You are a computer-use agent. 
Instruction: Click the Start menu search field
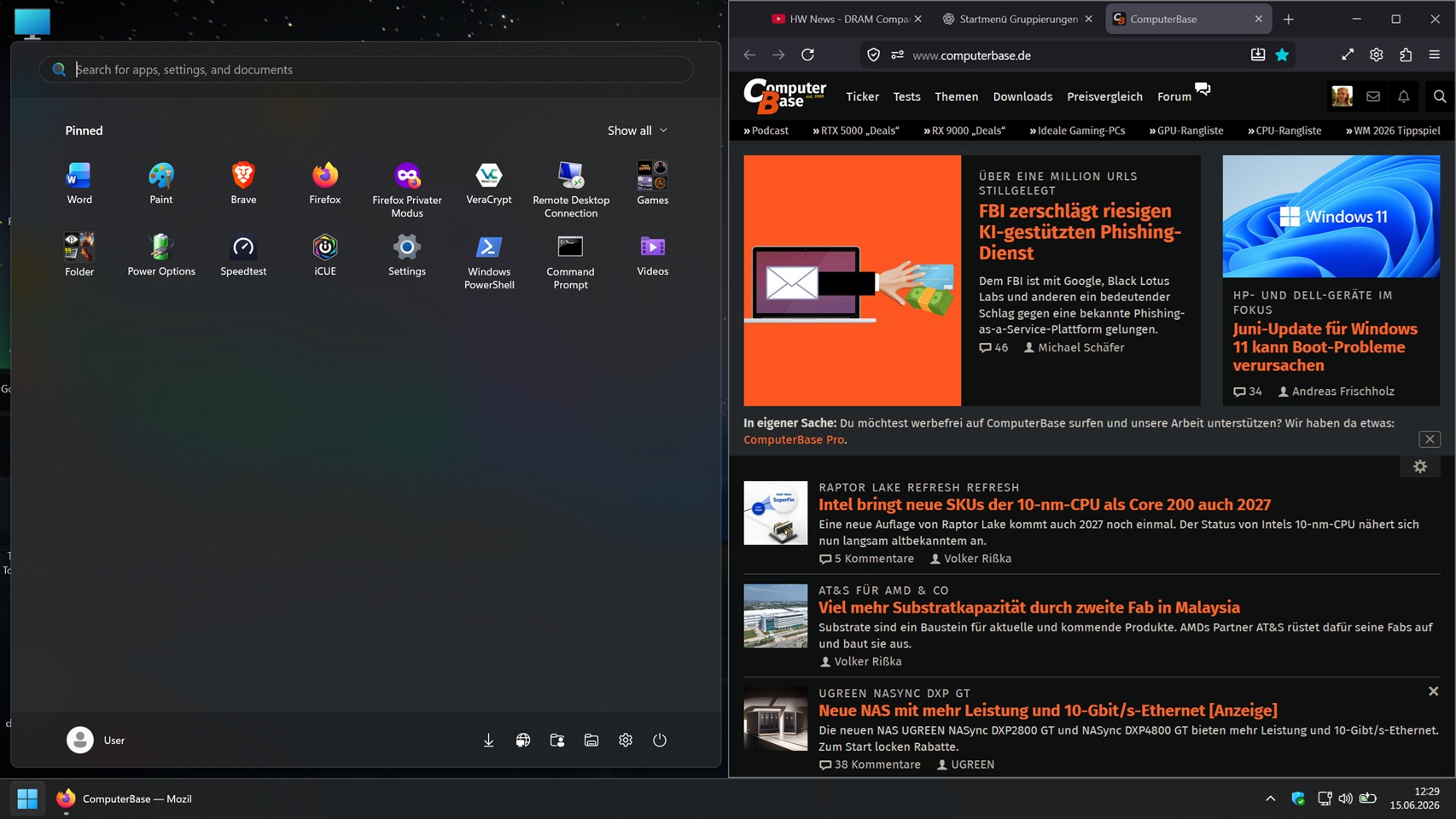point(366,70)
